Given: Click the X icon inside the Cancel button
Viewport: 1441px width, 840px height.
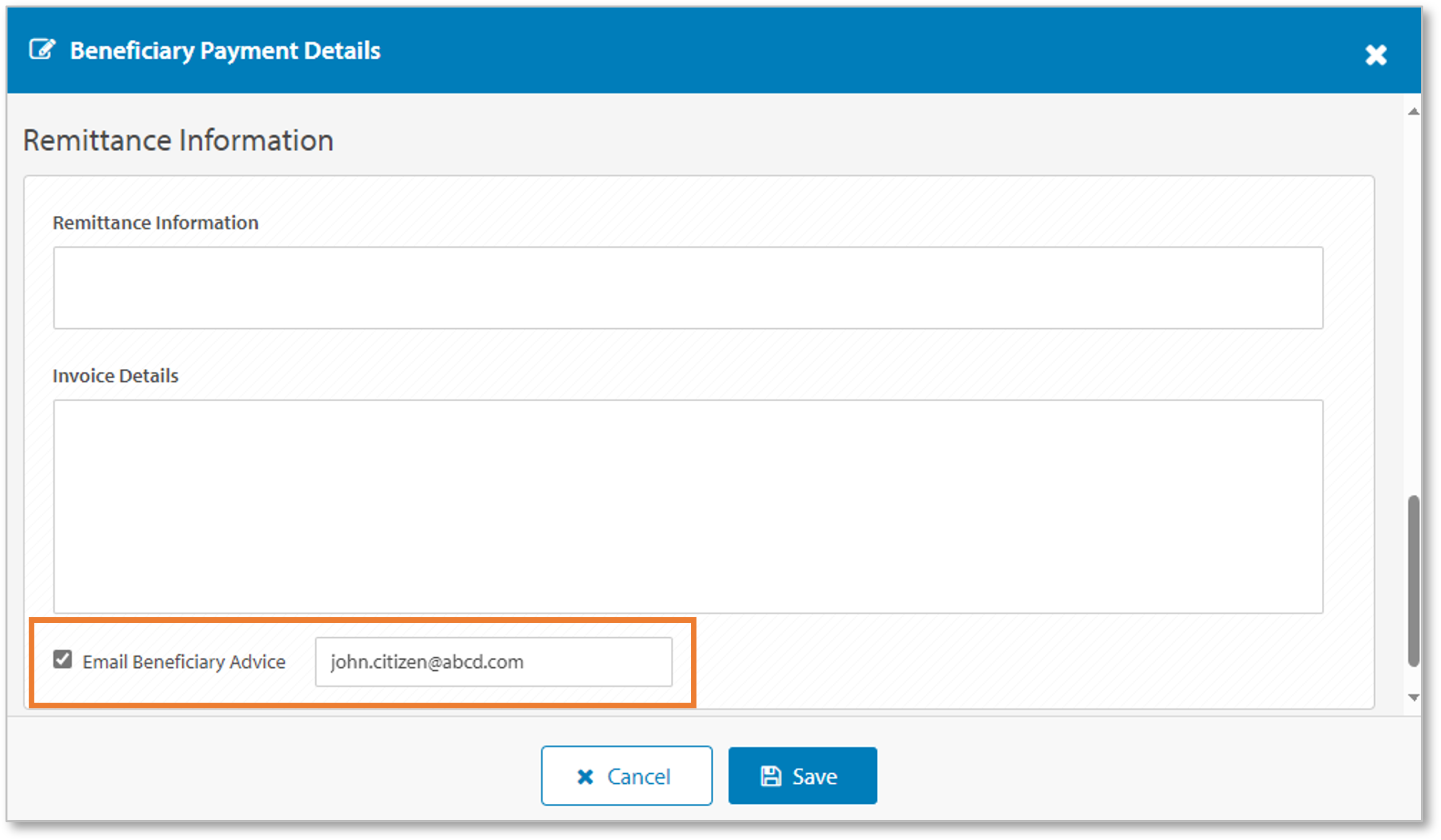Looking at the screenshot, I should click(585, 776).
